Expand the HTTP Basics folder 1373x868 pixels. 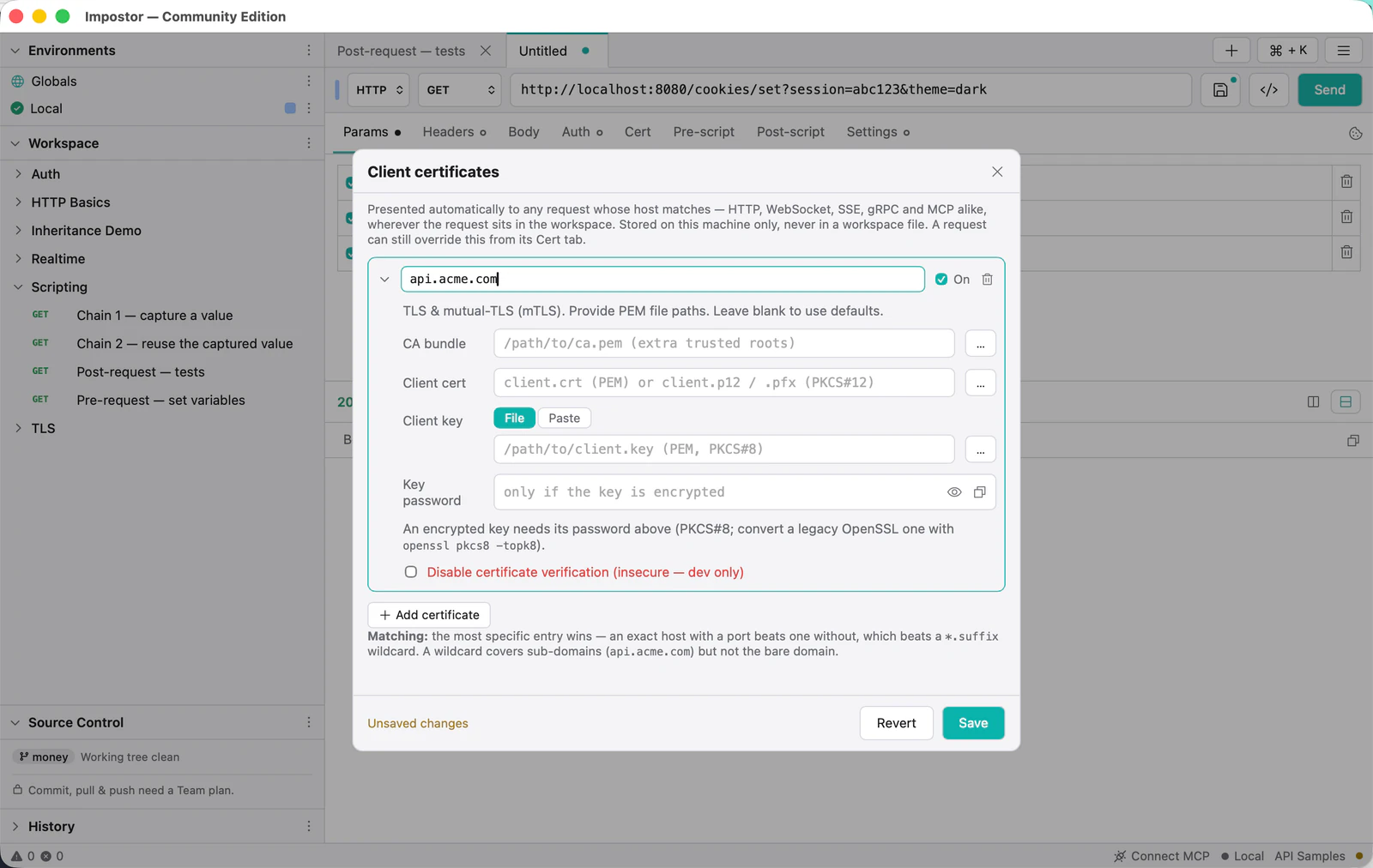[x=18, y=202]
